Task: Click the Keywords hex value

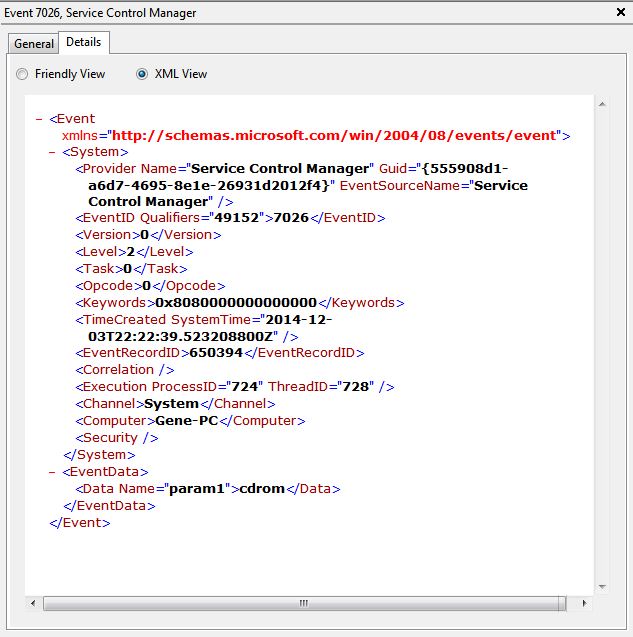Action: 235,302
